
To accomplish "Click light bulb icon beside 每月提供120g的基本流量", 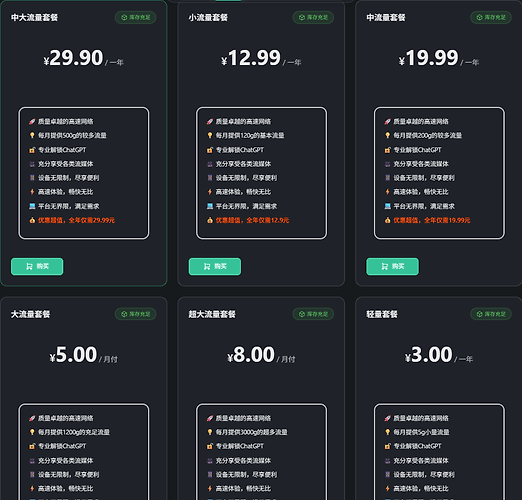I will 210,135.
